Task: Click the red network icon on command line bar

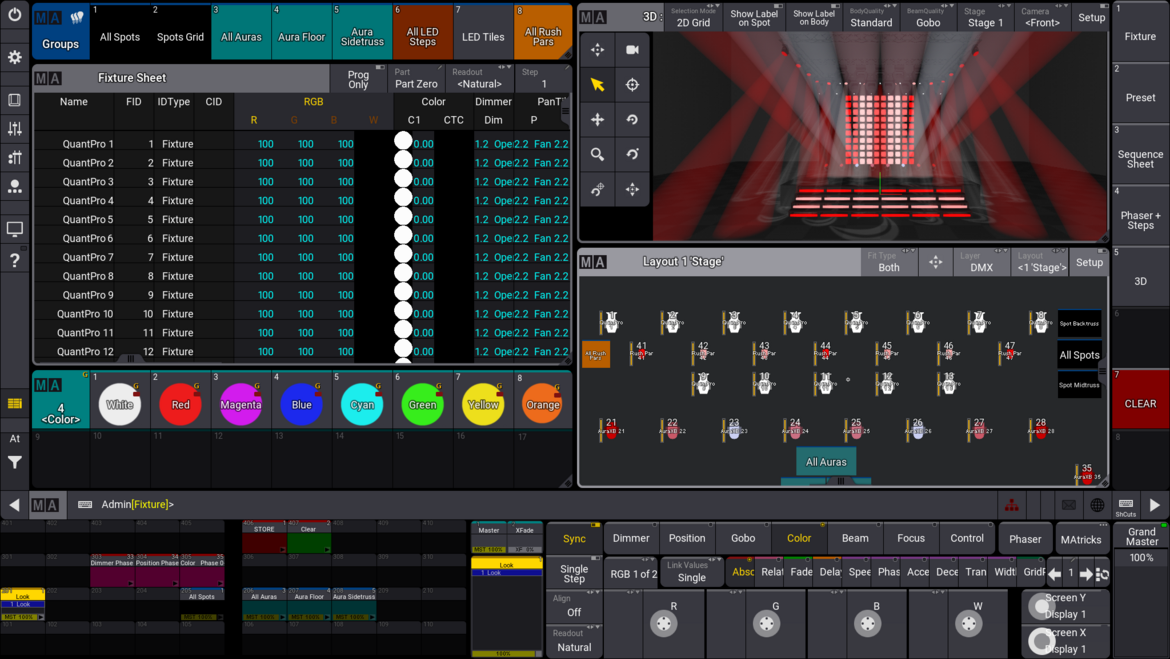Action: pyautogui.click(x=1012, y=505)
